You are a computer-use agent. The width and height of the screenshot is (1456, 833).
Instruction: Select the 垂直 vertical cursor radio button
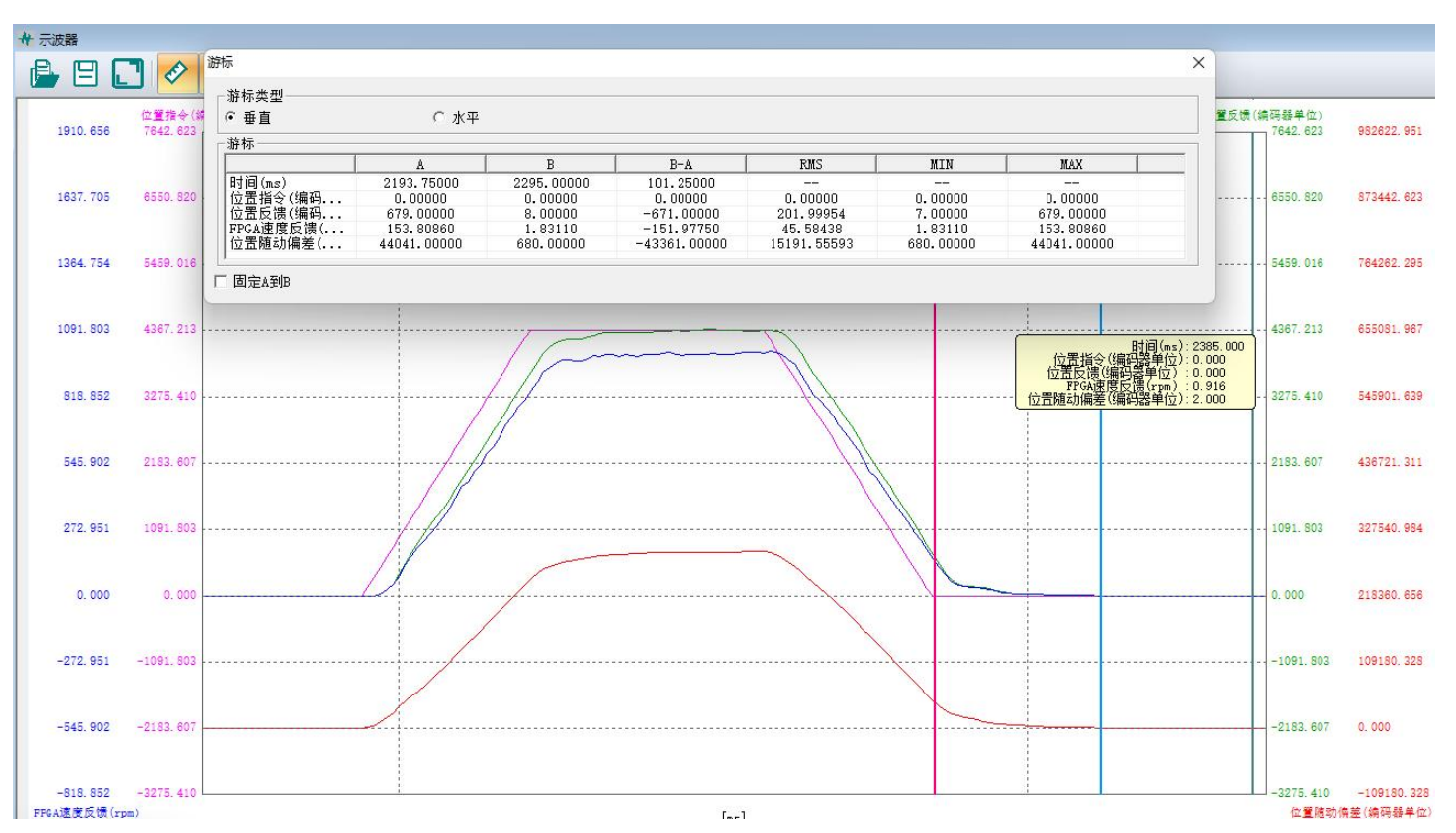click(231, 118)
